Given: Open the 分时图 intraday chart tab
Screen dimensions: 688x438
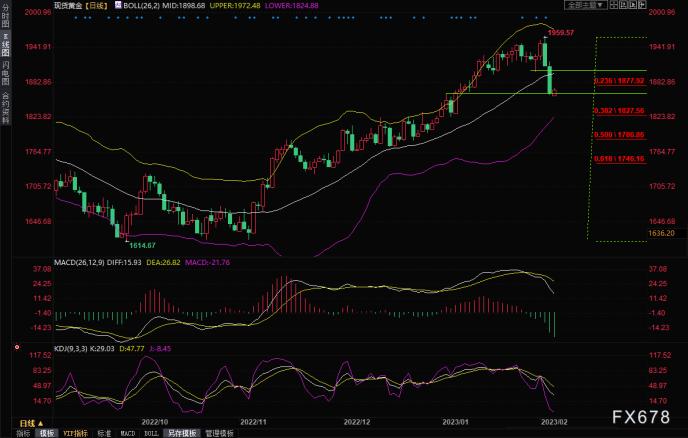Looking at the screenshot, I should (x=5, y=17).
